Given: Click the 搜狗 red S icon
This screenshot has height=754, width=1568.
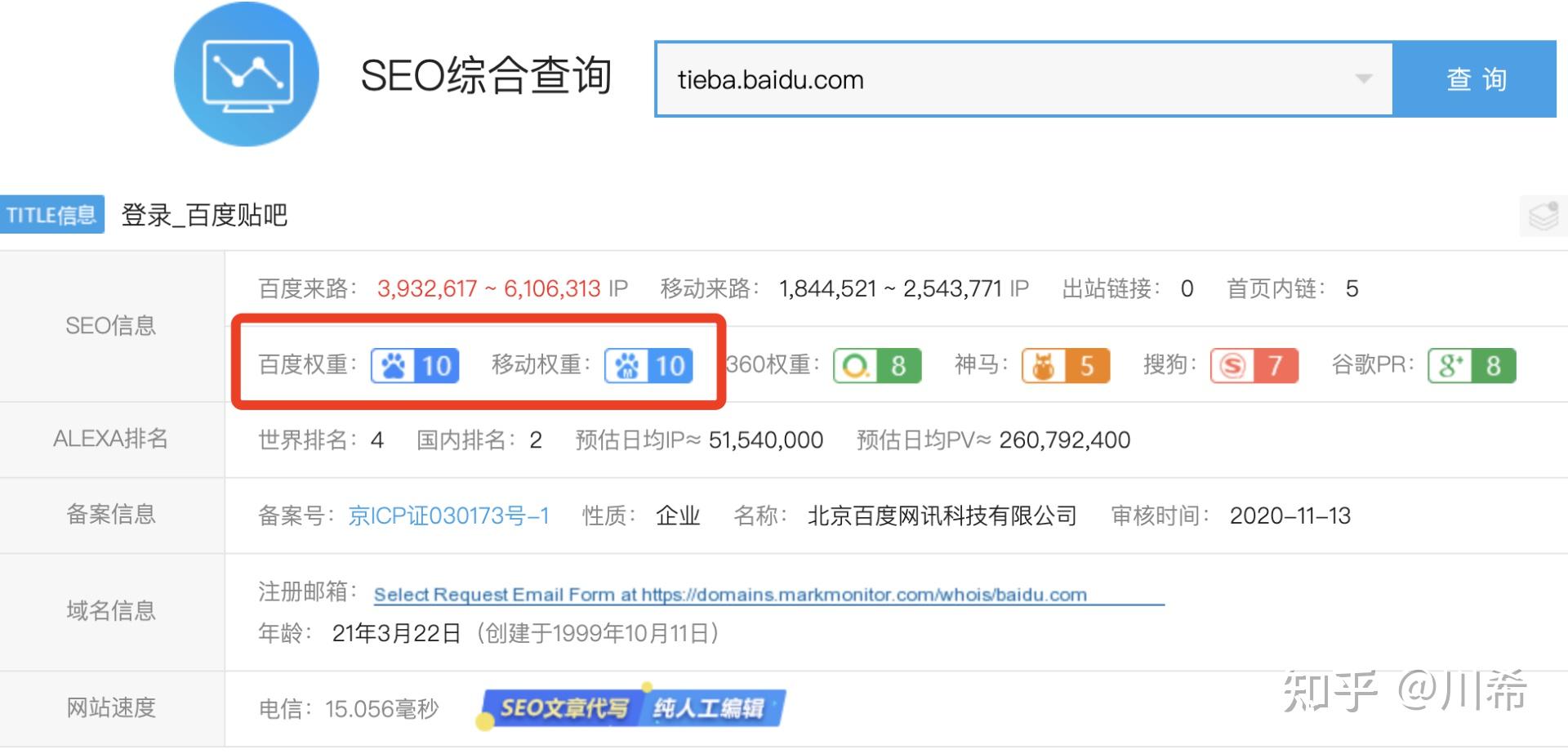Looking at the screenshot, I should (x=1232, y=366).
